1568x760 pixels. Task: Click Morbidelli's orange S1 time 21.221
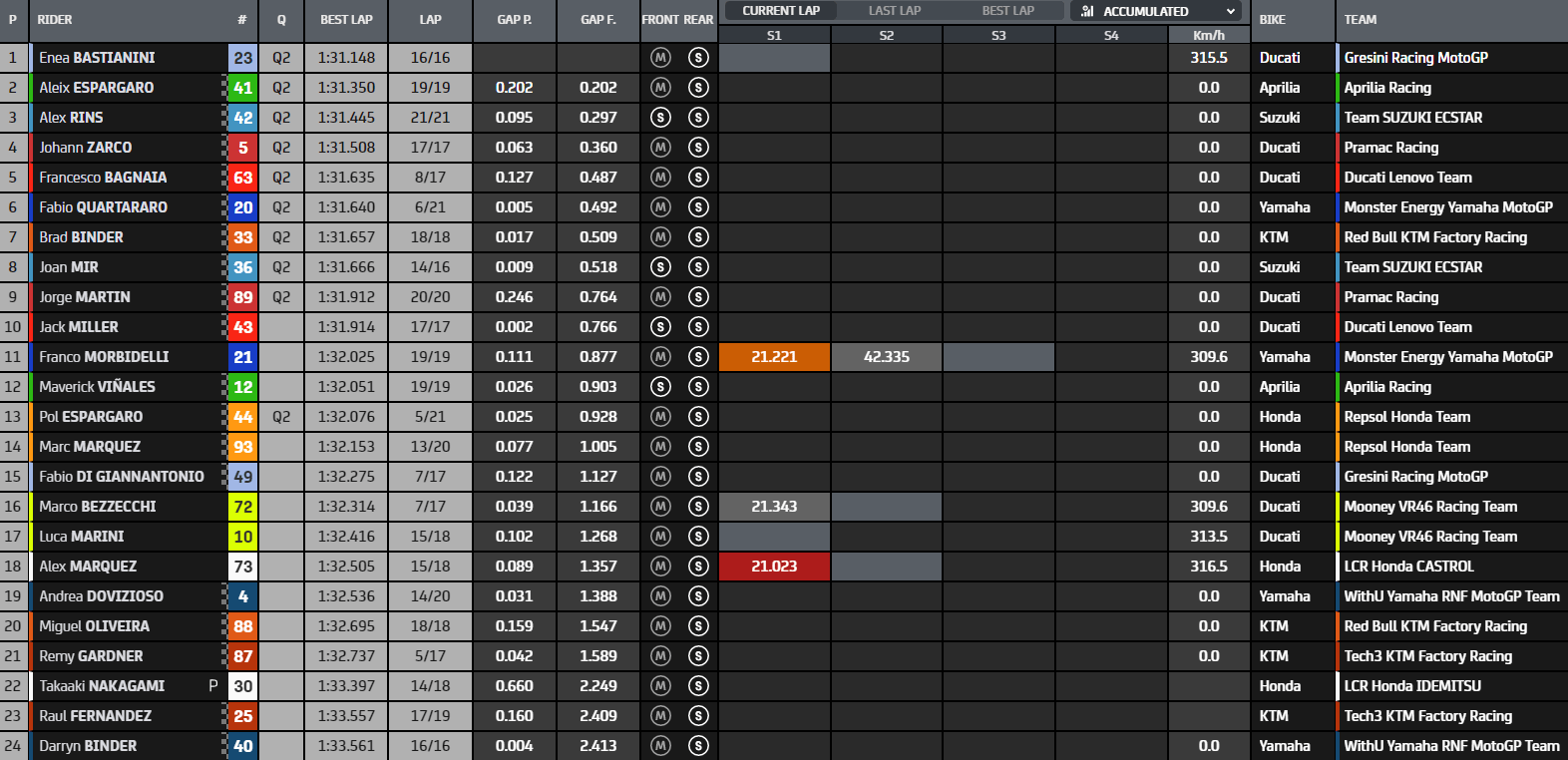(774, 357)
